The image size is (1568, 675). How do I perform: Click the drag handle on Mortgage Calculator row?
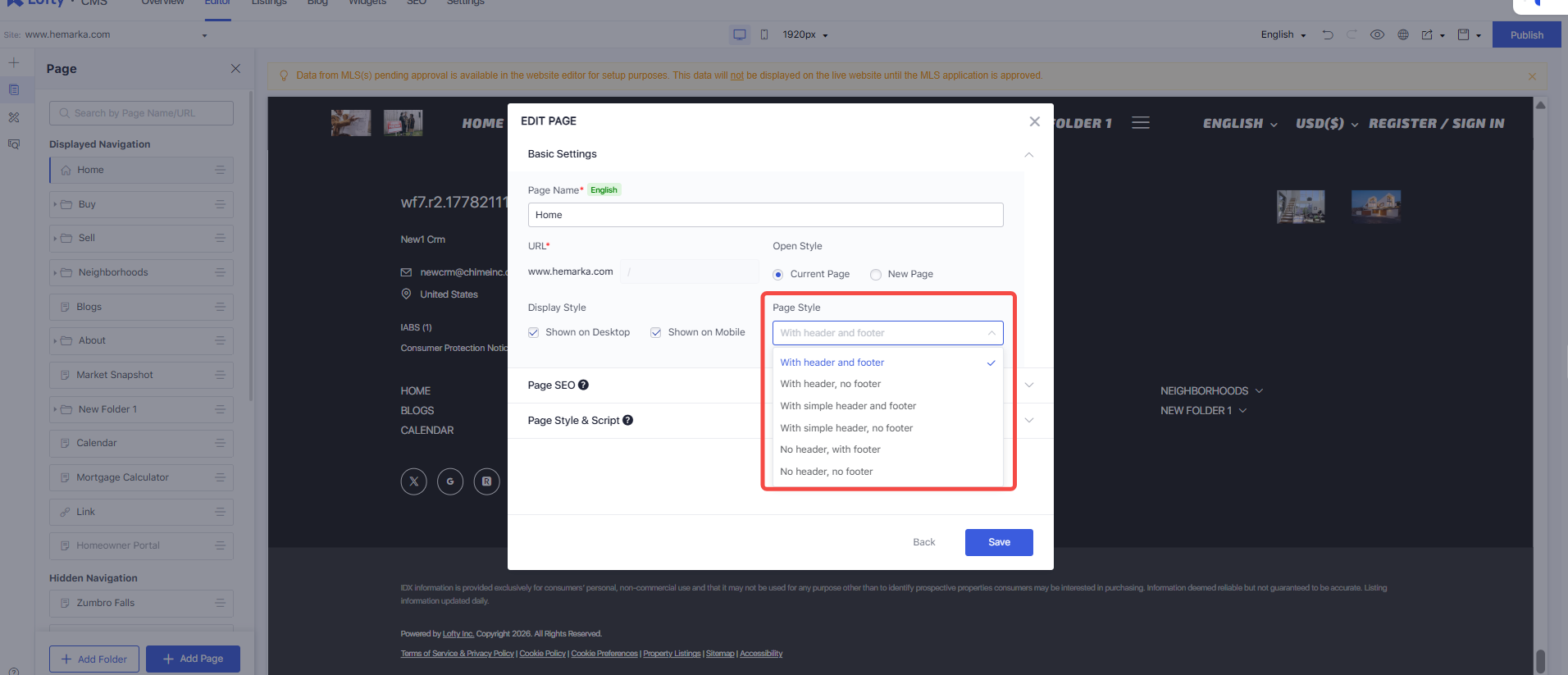click(220, 477)
